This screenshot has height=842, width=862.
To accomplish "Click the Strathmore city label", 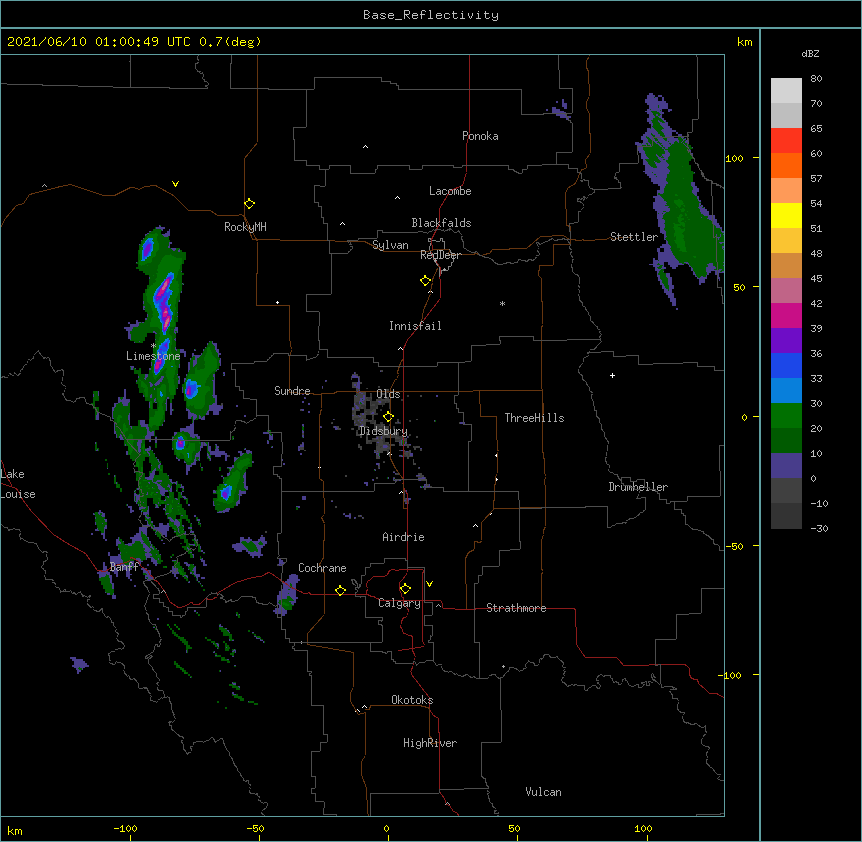I will click(x=516, y=608).
